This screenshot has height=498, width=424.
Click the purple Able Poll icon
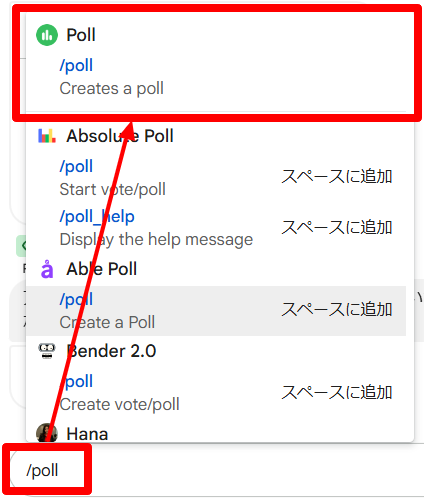click(x=47, y=269)
